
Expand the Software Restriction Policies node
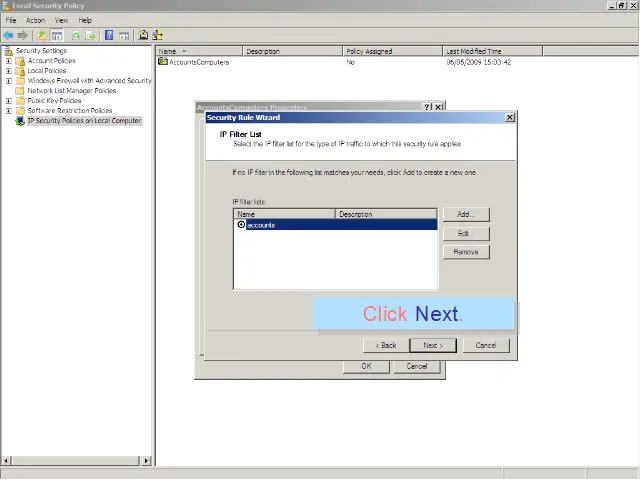point(9,111)
